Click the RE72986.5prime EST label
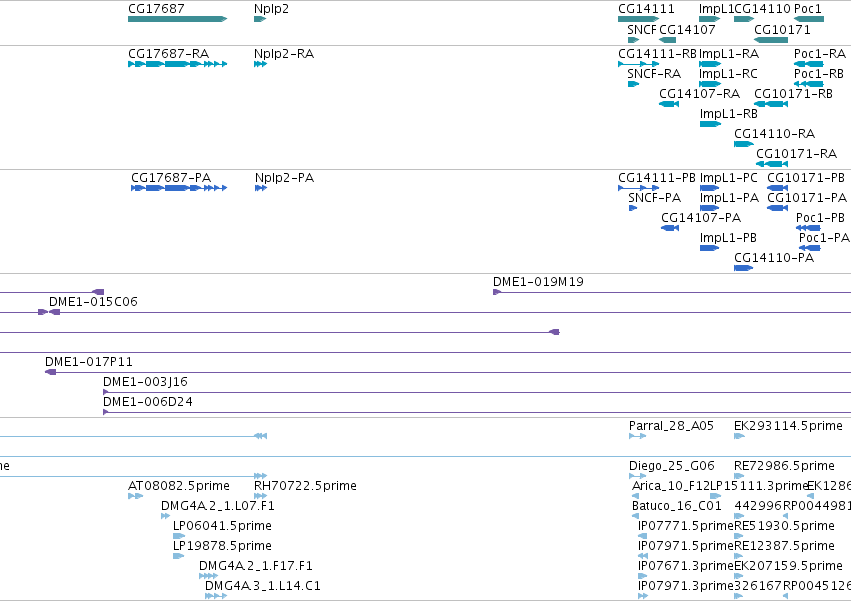 click(784, 466)
